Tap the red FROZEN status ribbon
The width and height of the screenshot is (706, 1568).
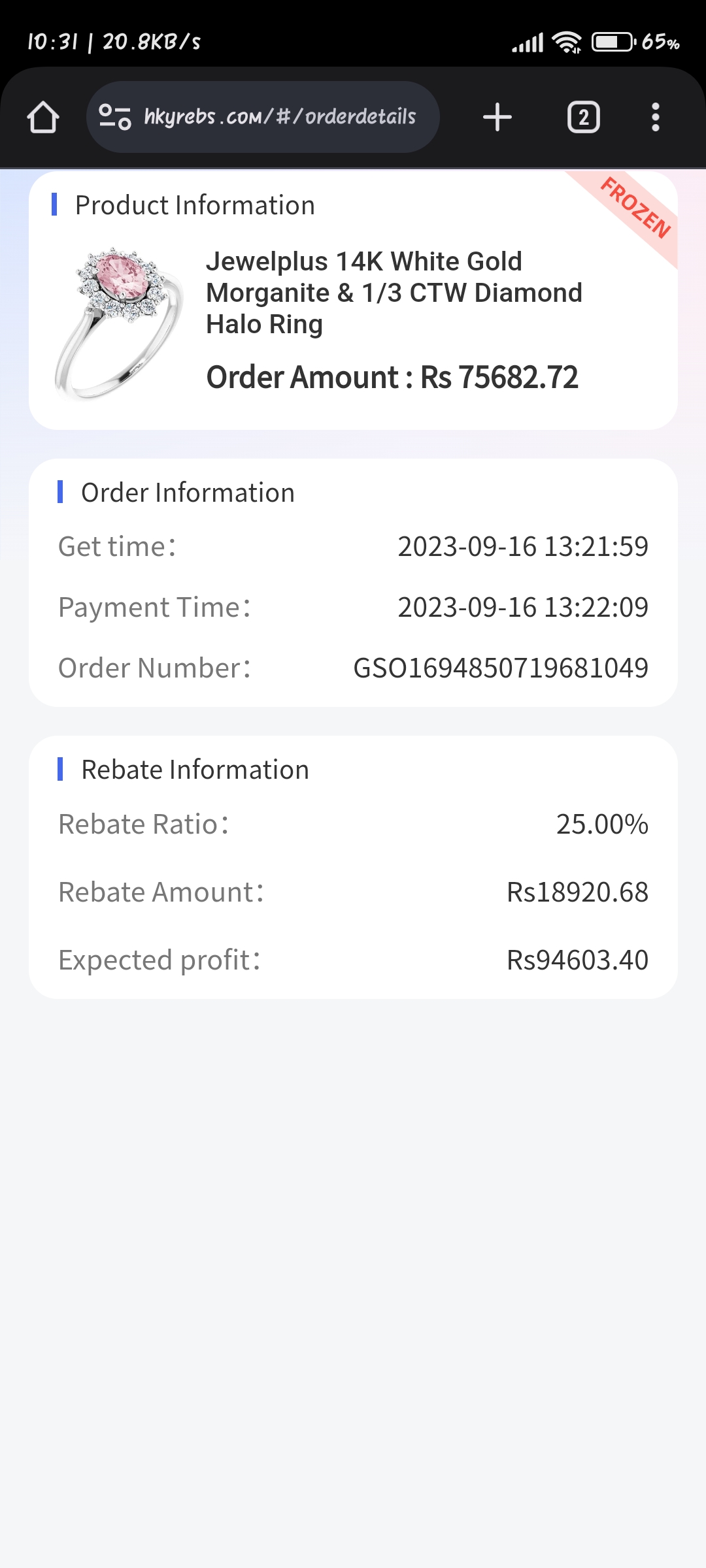(635, 208)
